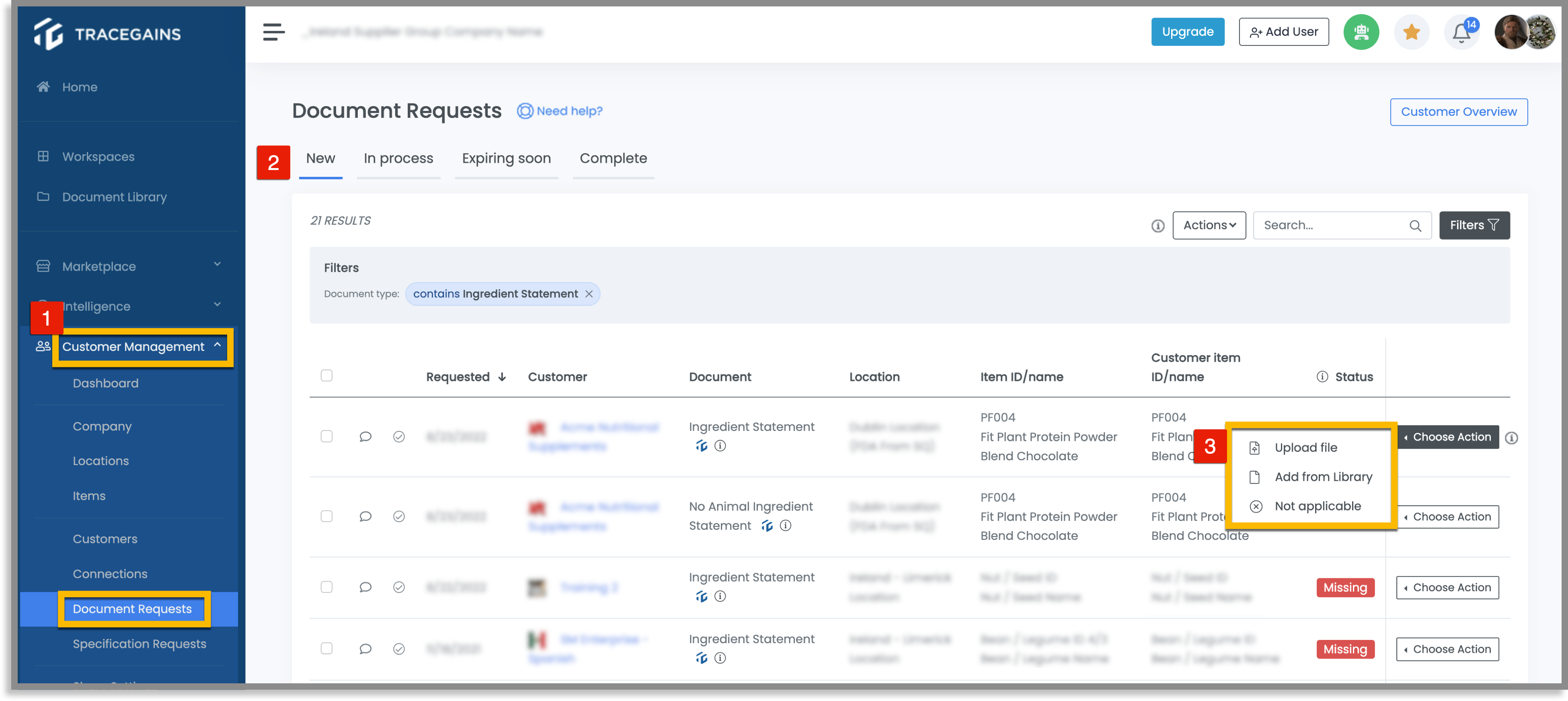Viewport: 1568px width, 701px height.
Task: Open the favorites star icon
Action: click(1412, 32)
